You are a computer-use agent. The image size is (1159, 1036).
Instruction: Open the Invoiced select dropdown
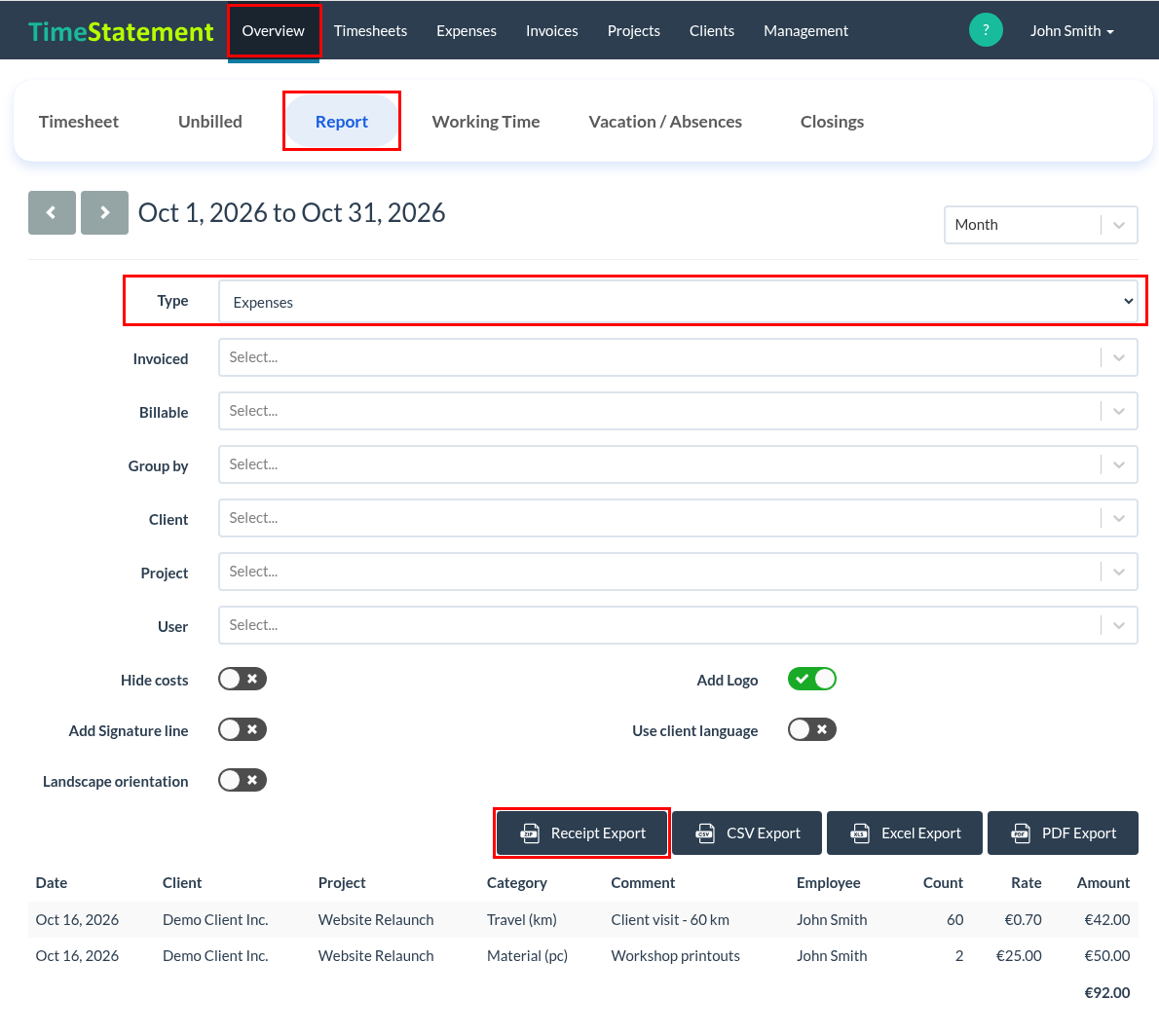pos(678,357)
